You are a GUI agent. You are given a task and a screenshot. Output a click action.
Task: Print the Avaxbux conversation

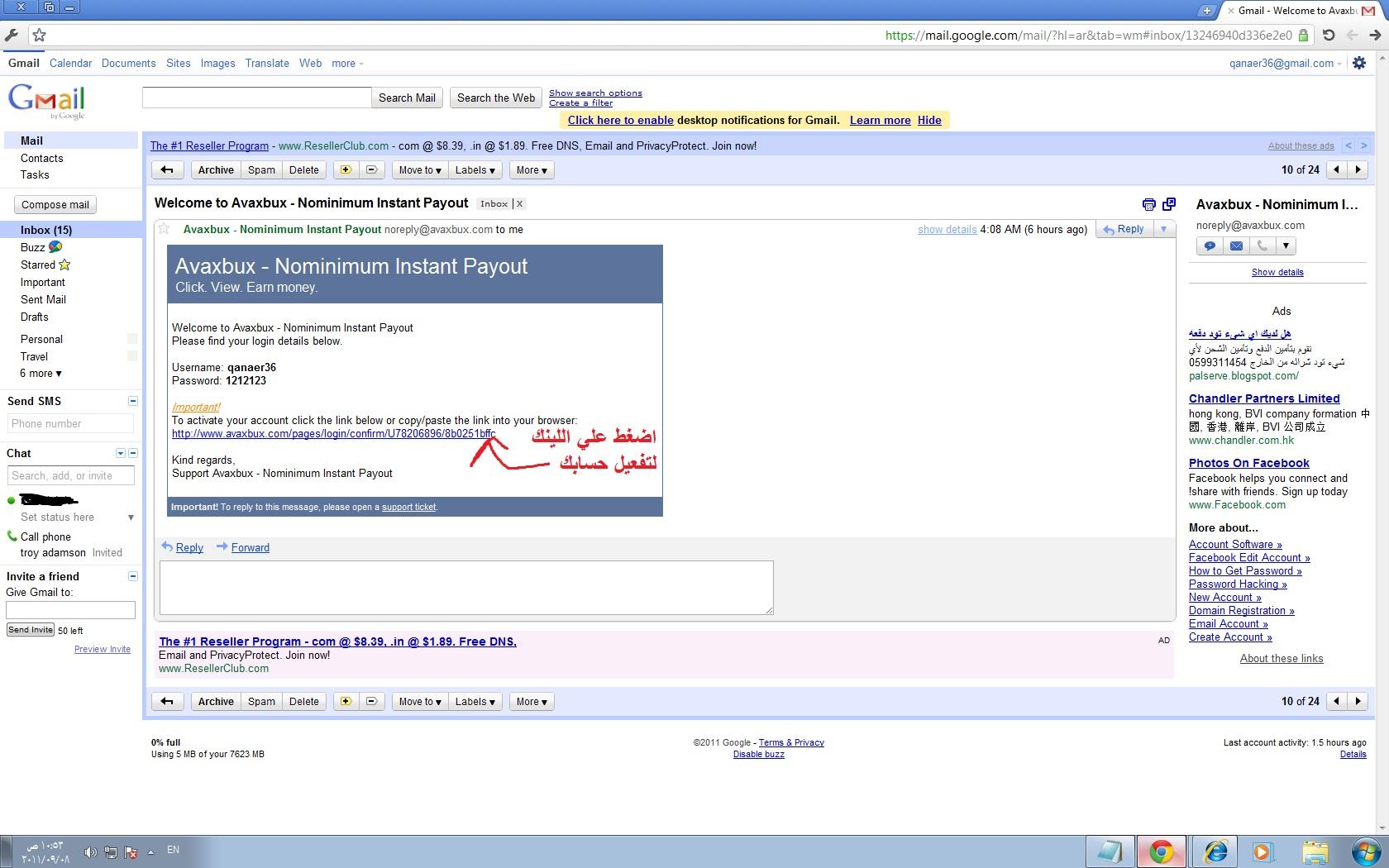point(1148,204)
